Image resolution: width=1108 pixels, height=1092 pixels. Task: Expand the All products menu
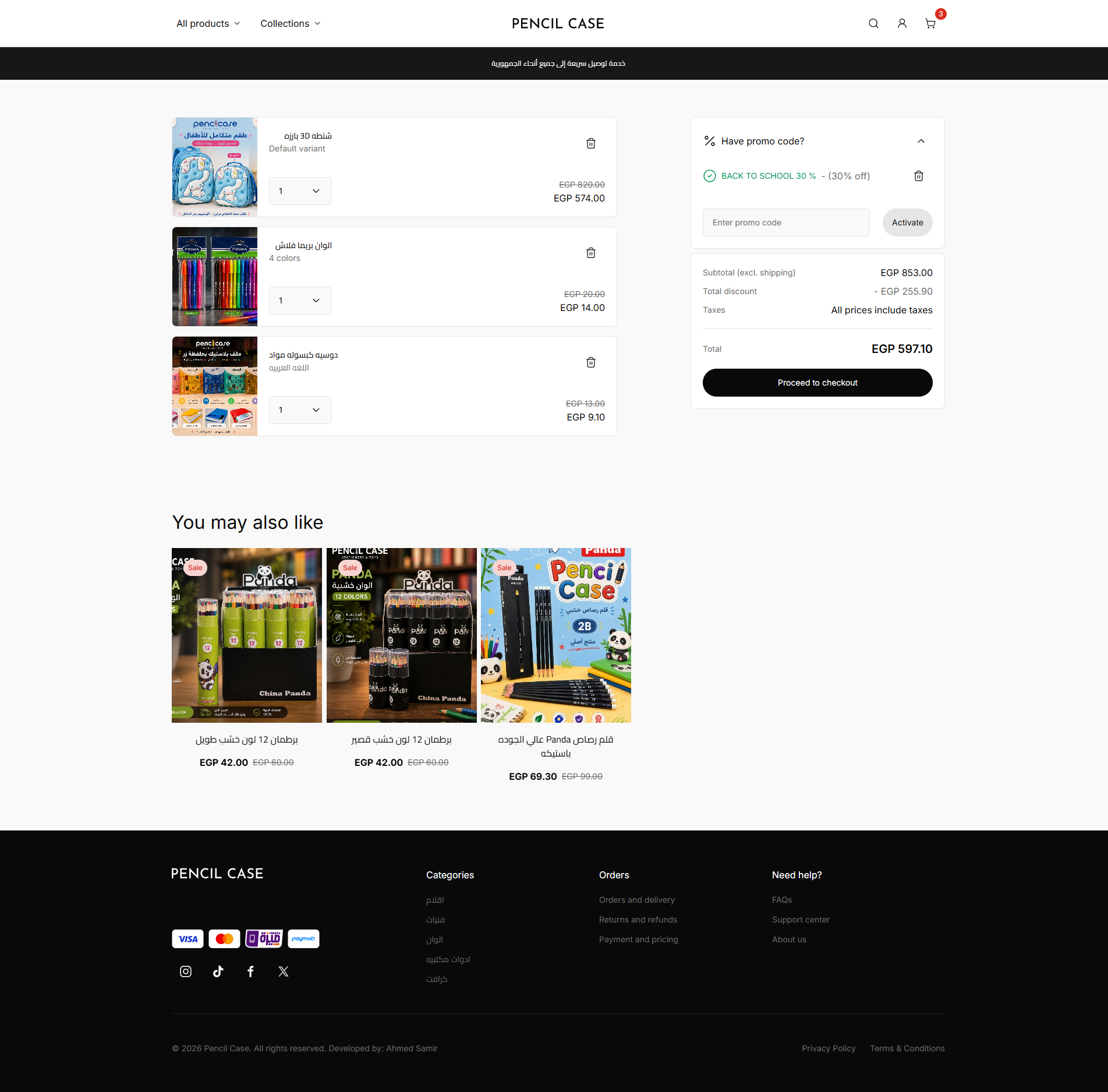[x=208, y=23]
